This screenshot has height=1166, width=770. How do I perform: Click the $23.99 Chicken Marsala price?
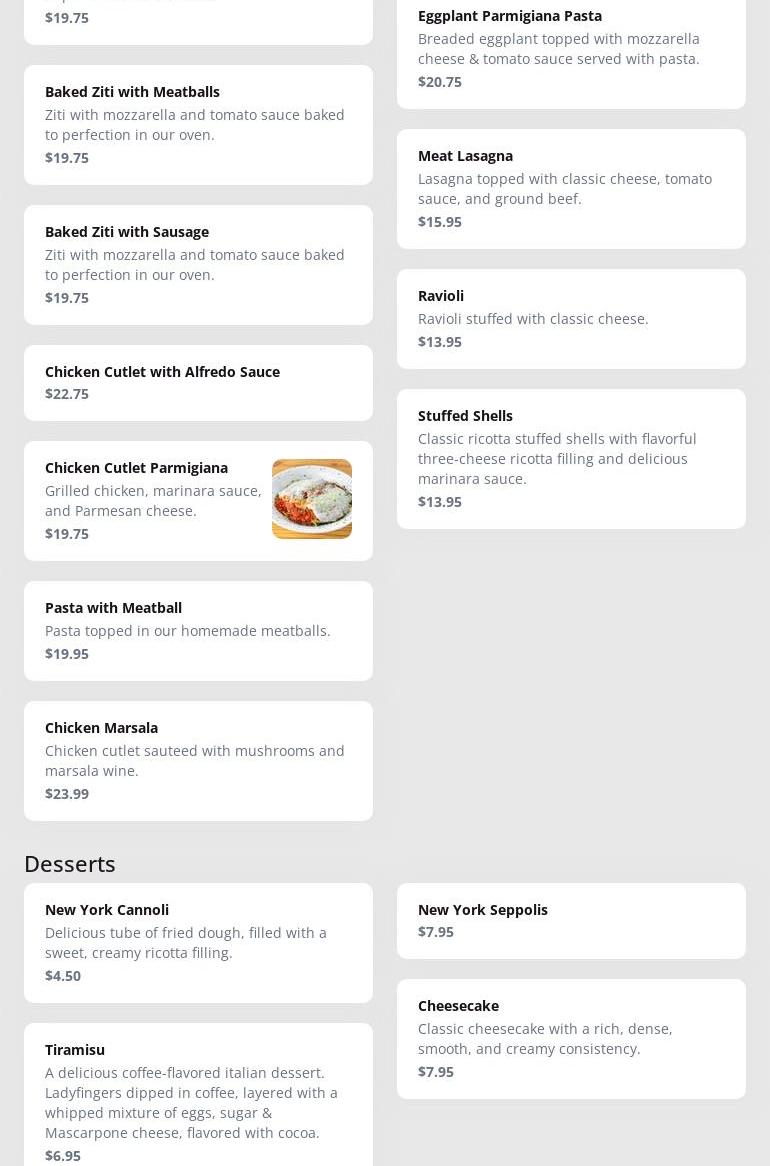pos(67,793)
